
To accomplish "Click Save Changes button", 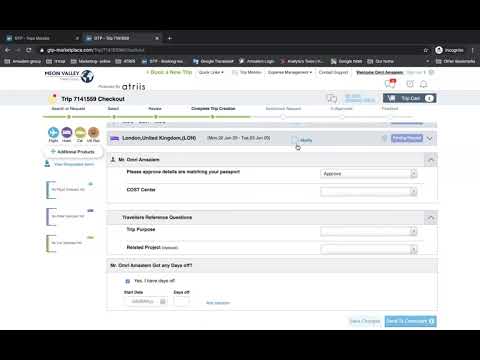I will [365, 321].
